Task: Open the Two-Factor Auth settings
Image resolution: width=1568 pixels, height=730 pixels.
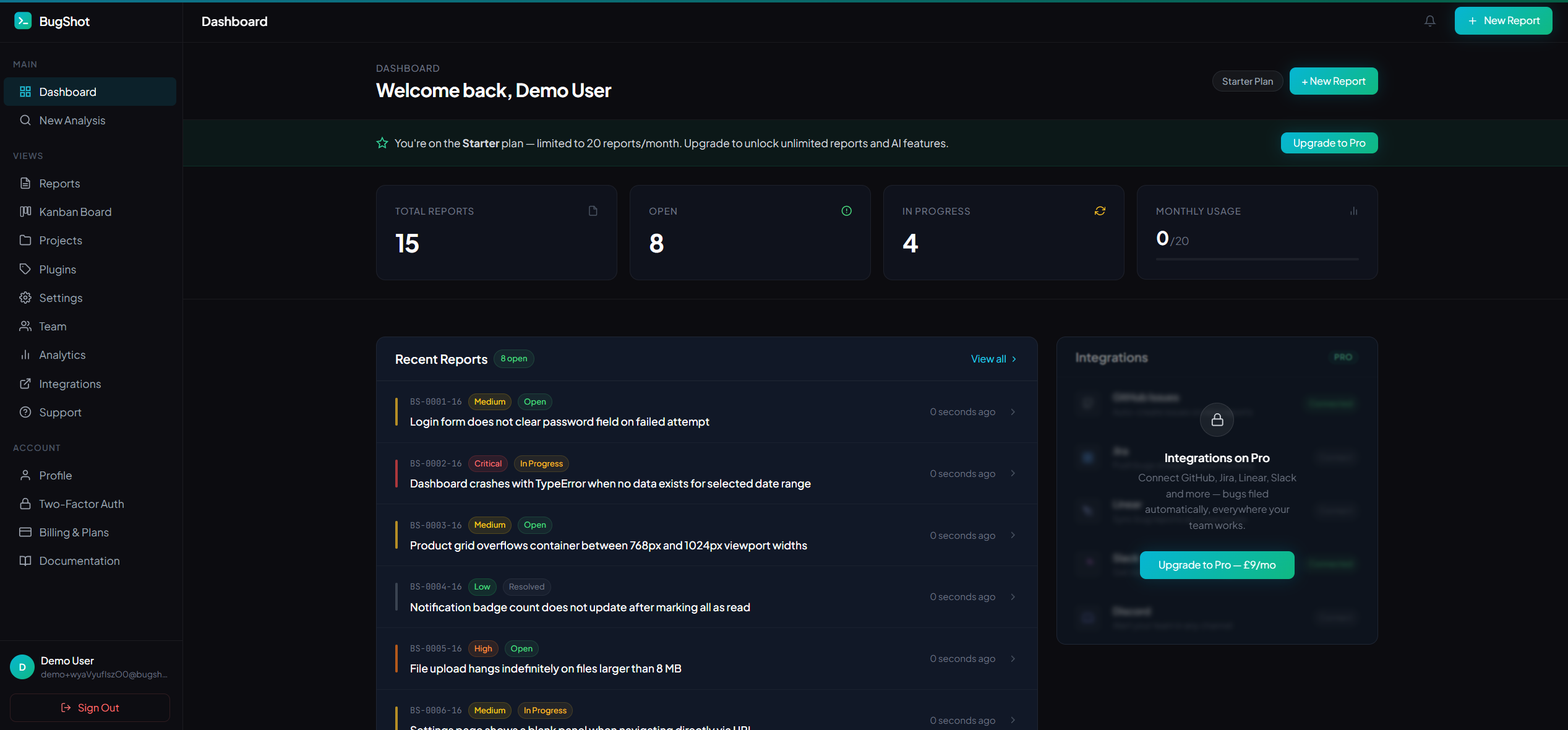Action: click(x=81, y=504)
